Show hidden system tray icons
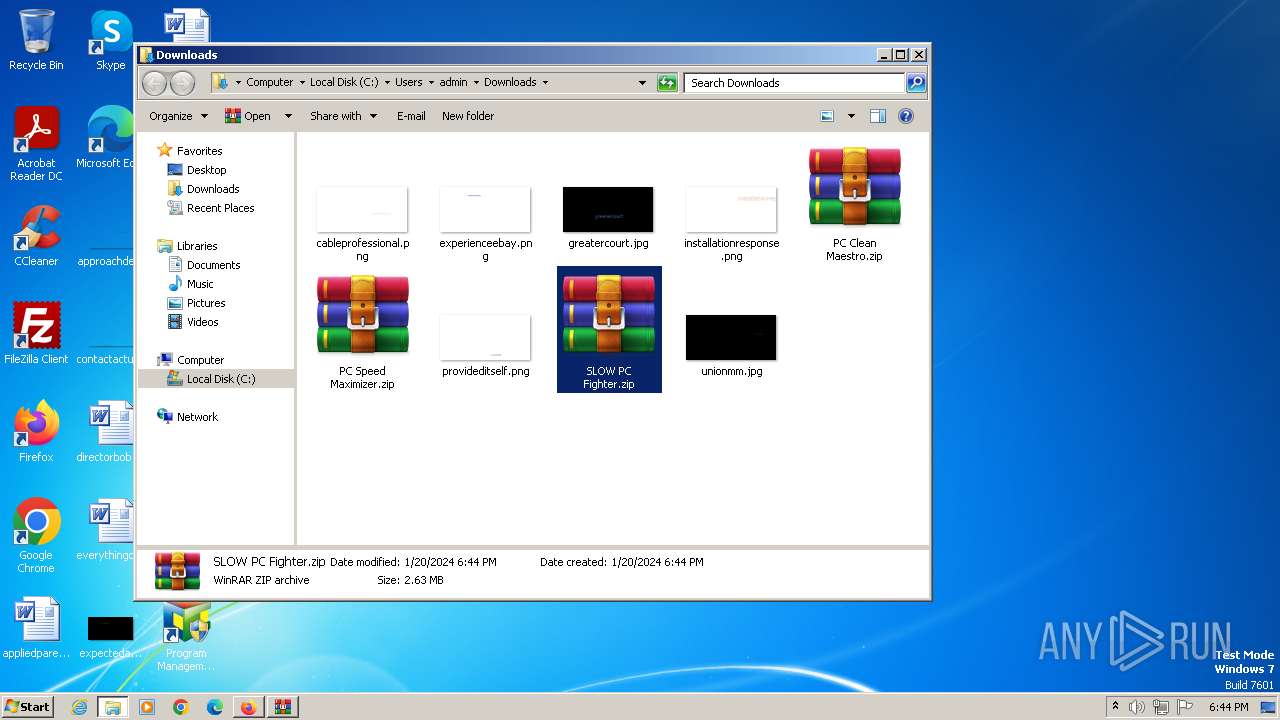The width and height of the screenshot is (1280, 720). 1115,707
